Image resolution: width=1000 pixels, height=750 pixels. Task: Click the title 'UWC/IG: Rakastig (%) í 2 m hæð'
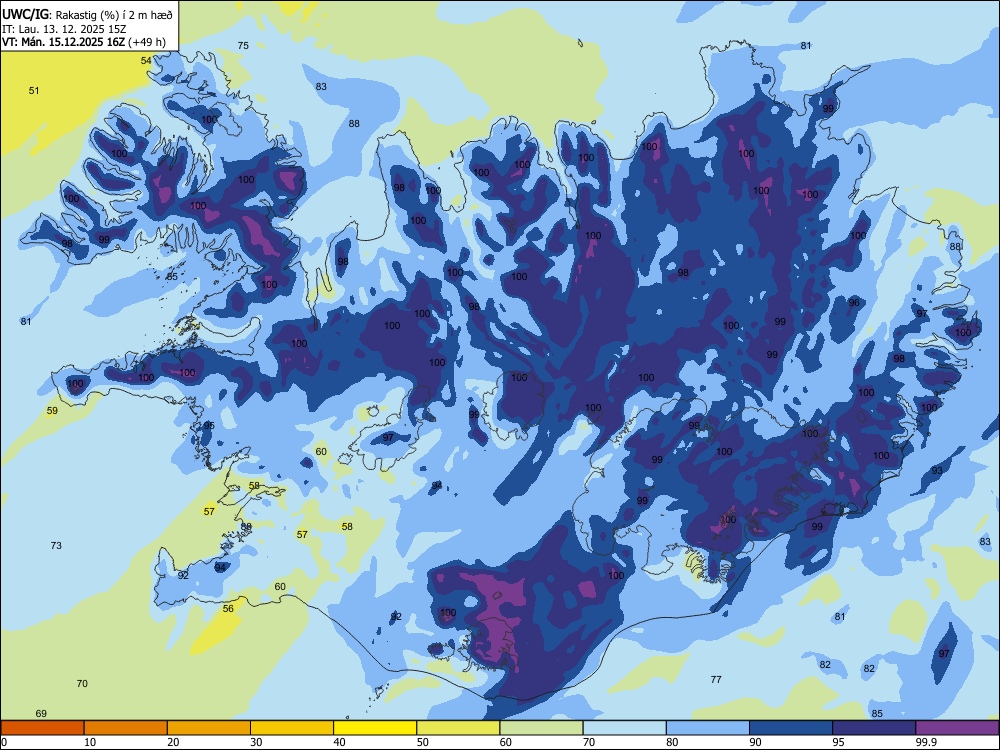coord(87,14)
